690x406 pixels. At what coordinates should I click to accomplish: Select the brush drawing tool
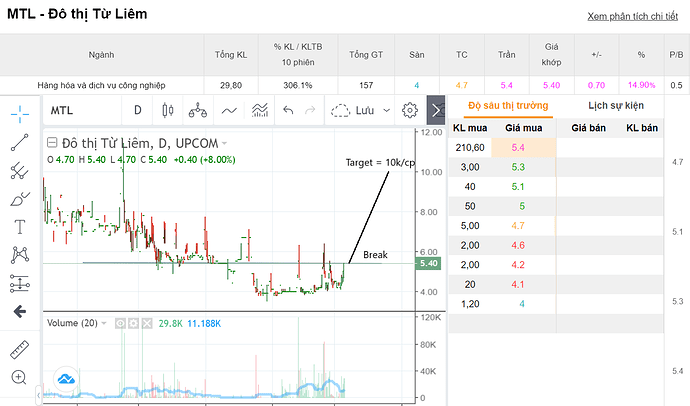[x=20, y=199]
